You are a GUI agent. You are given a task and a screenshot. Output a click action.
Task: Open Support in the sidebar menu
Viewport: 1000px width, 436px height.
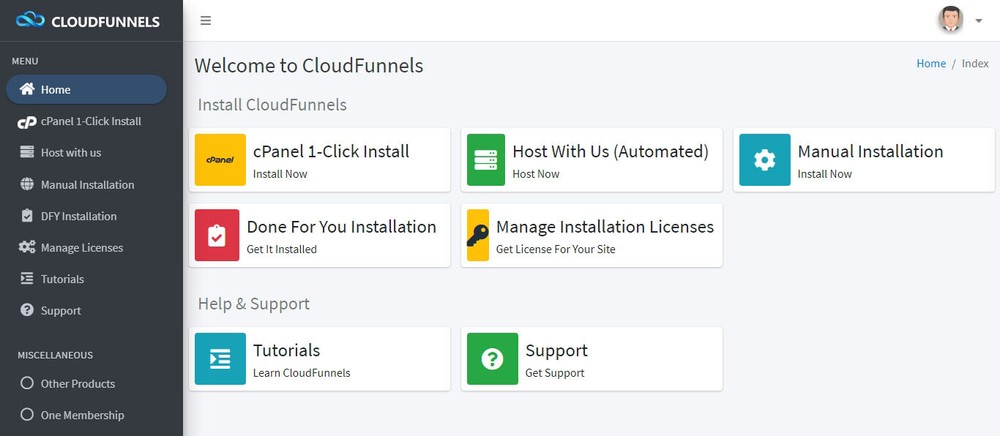point(86,310)
